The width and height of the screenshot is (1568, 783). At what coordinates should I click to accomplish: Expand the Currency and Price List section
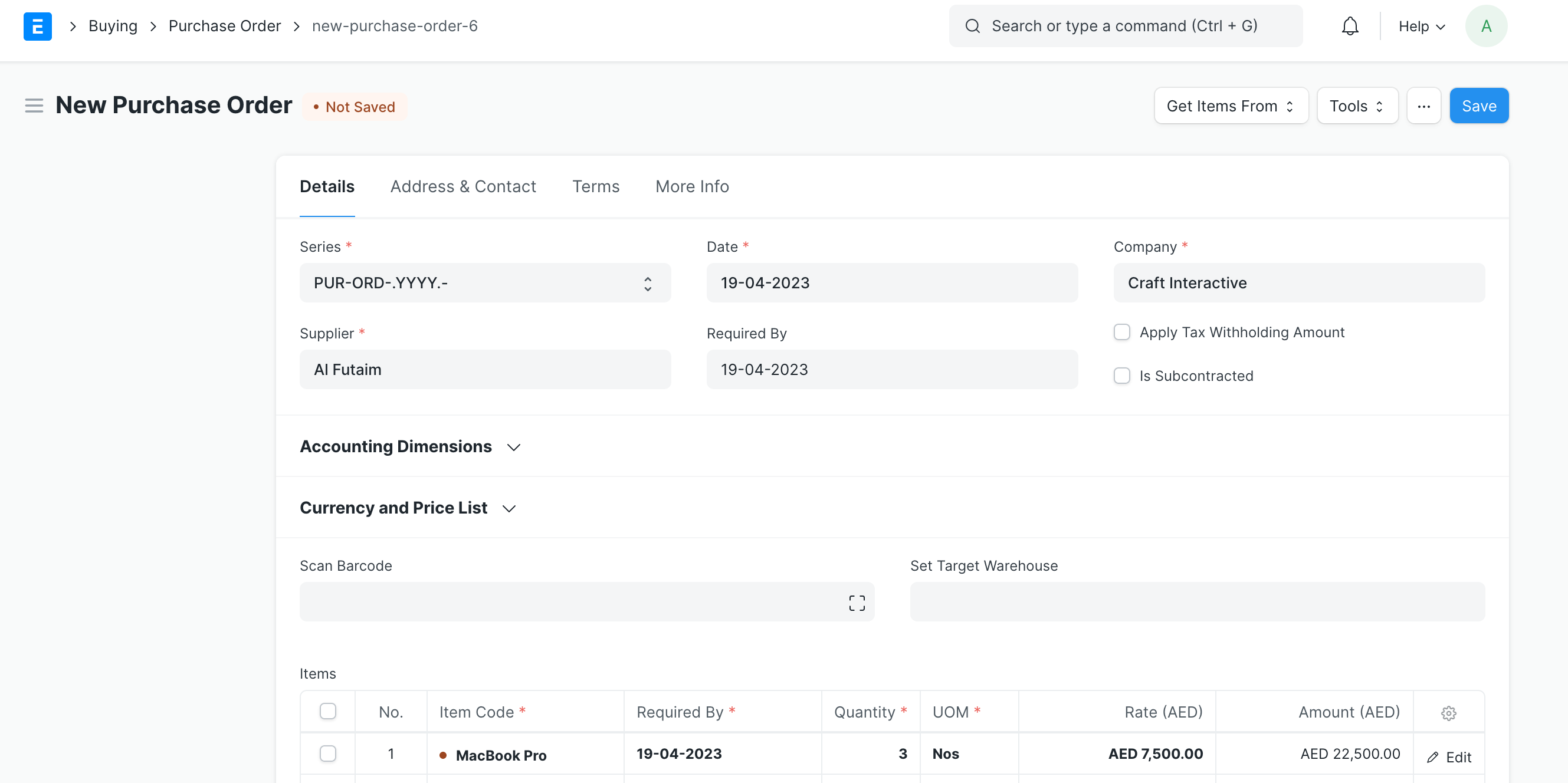pos(509,509)
